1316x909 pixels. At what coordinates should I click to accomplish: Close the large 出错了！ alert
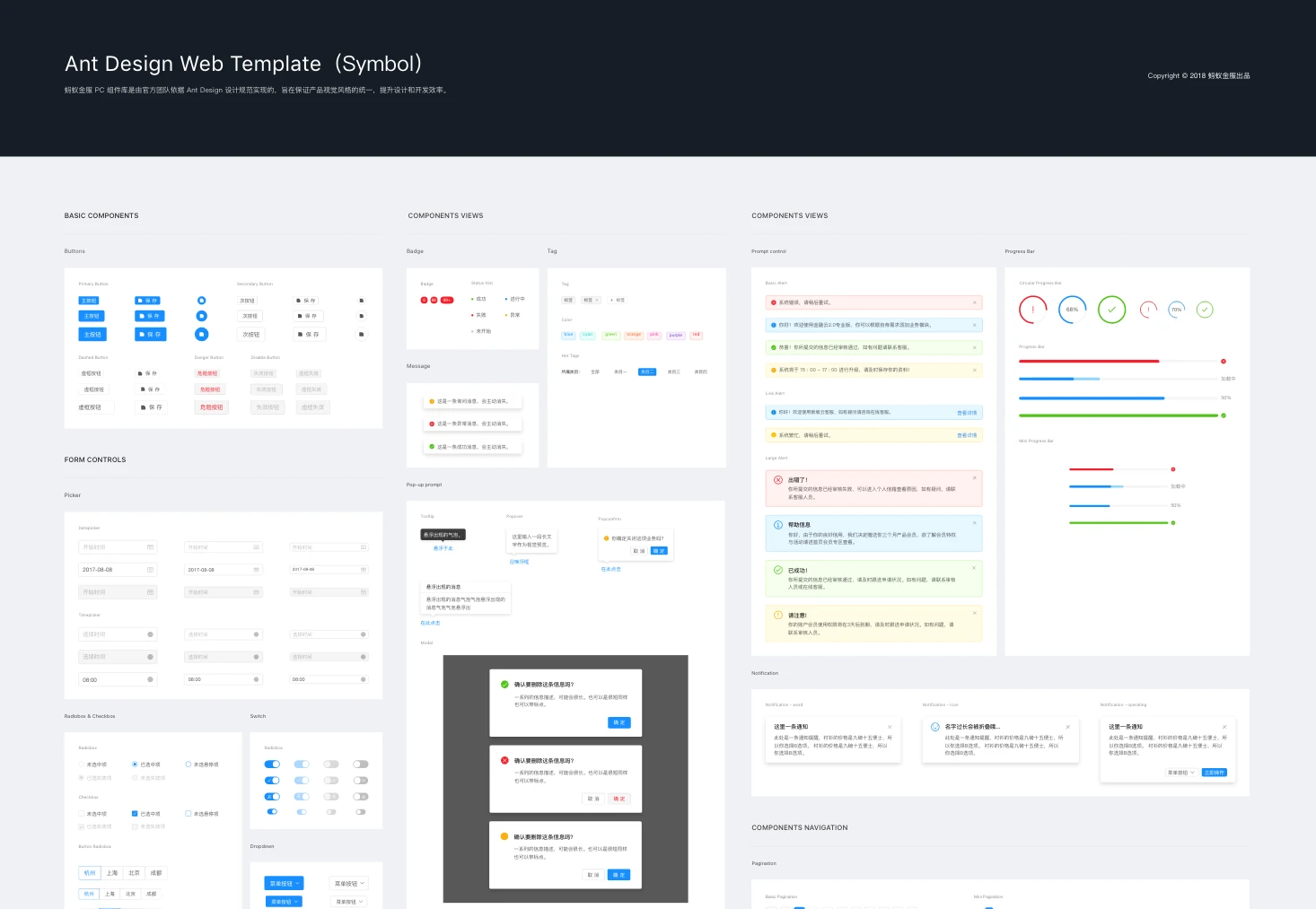point(975,477)
